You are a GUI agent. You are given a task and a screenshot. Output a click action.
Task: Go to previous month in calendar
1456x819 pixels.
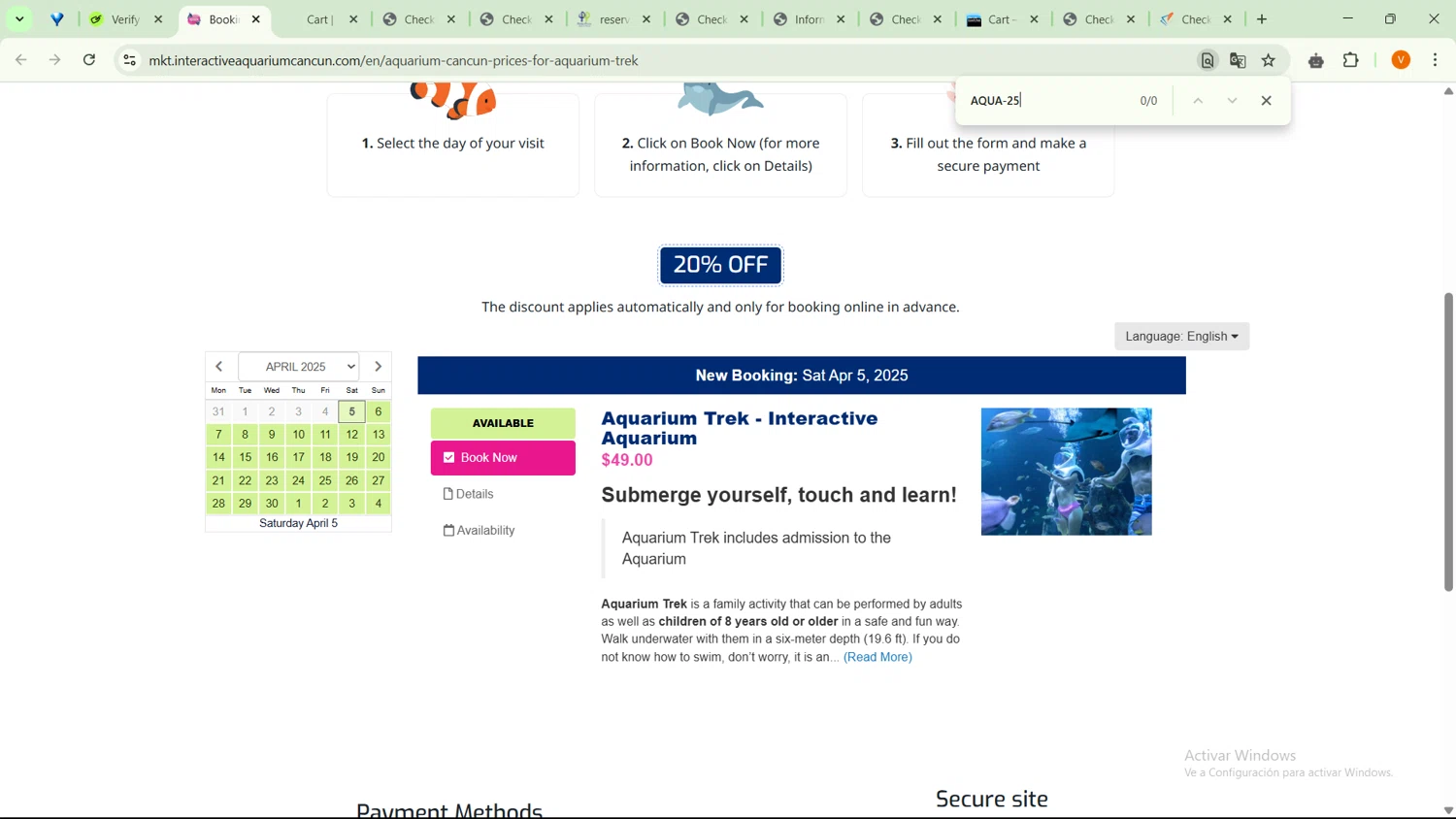(219, 367)
